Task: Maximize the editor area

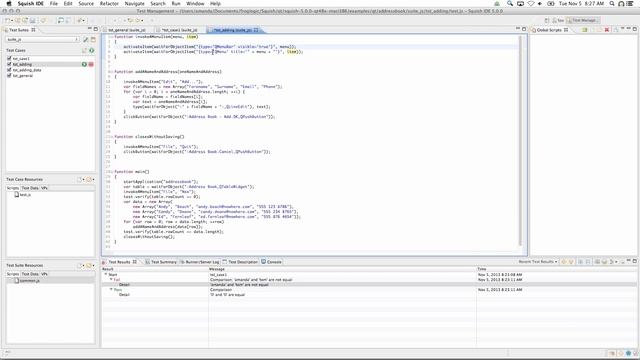Action: [524, 29]
